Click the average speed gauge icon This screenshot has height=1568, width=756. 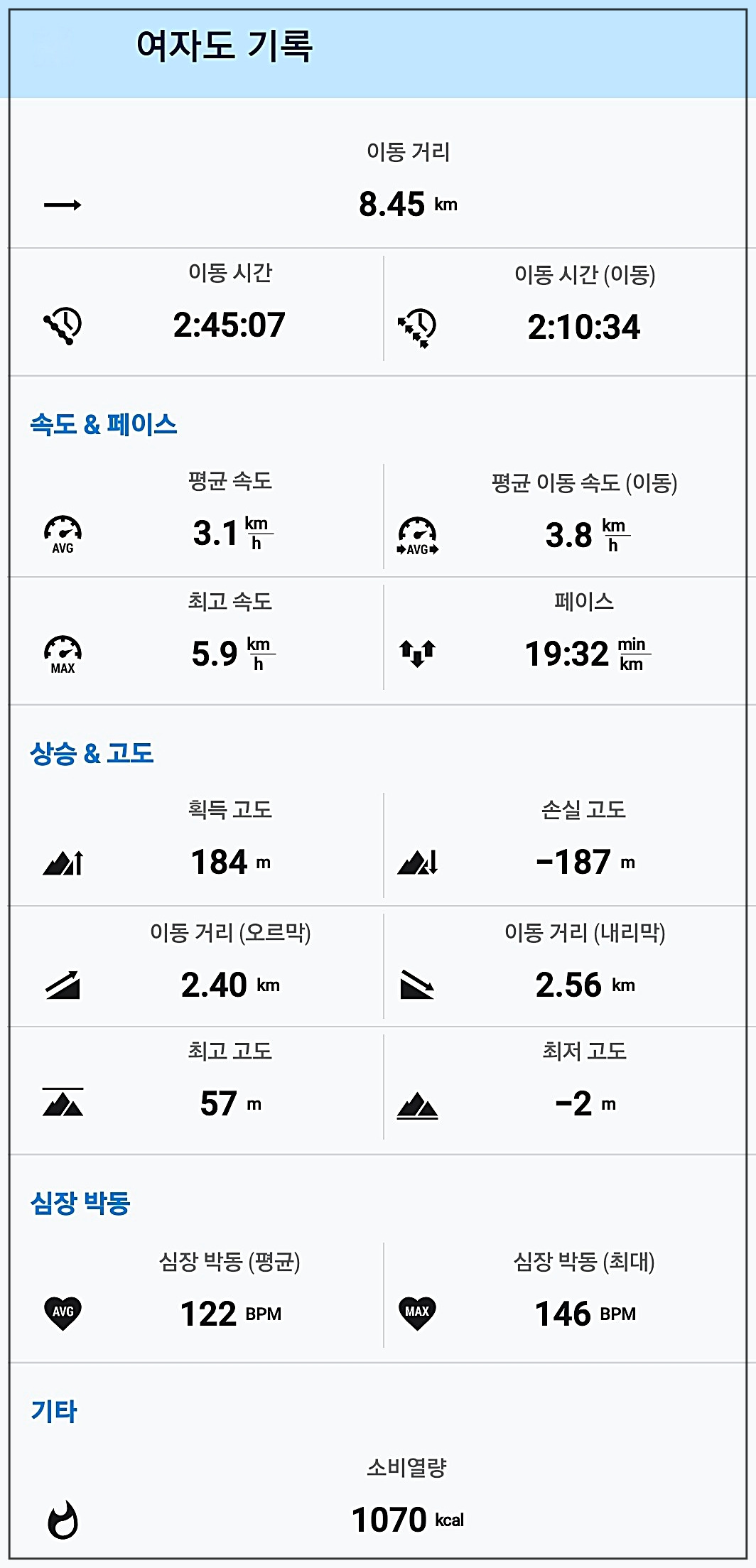click(63, 534)
